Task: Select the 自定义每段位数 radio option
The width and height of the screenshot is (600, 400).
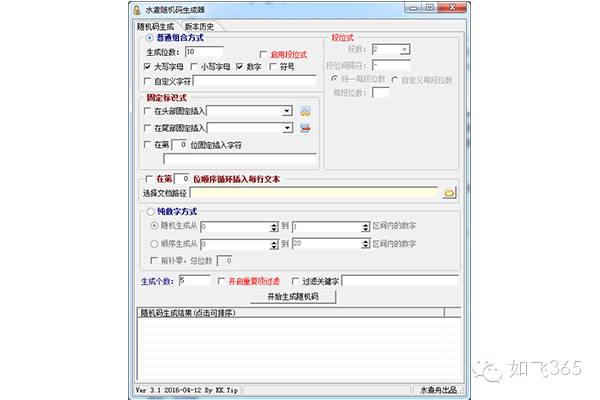Action: 395,80
